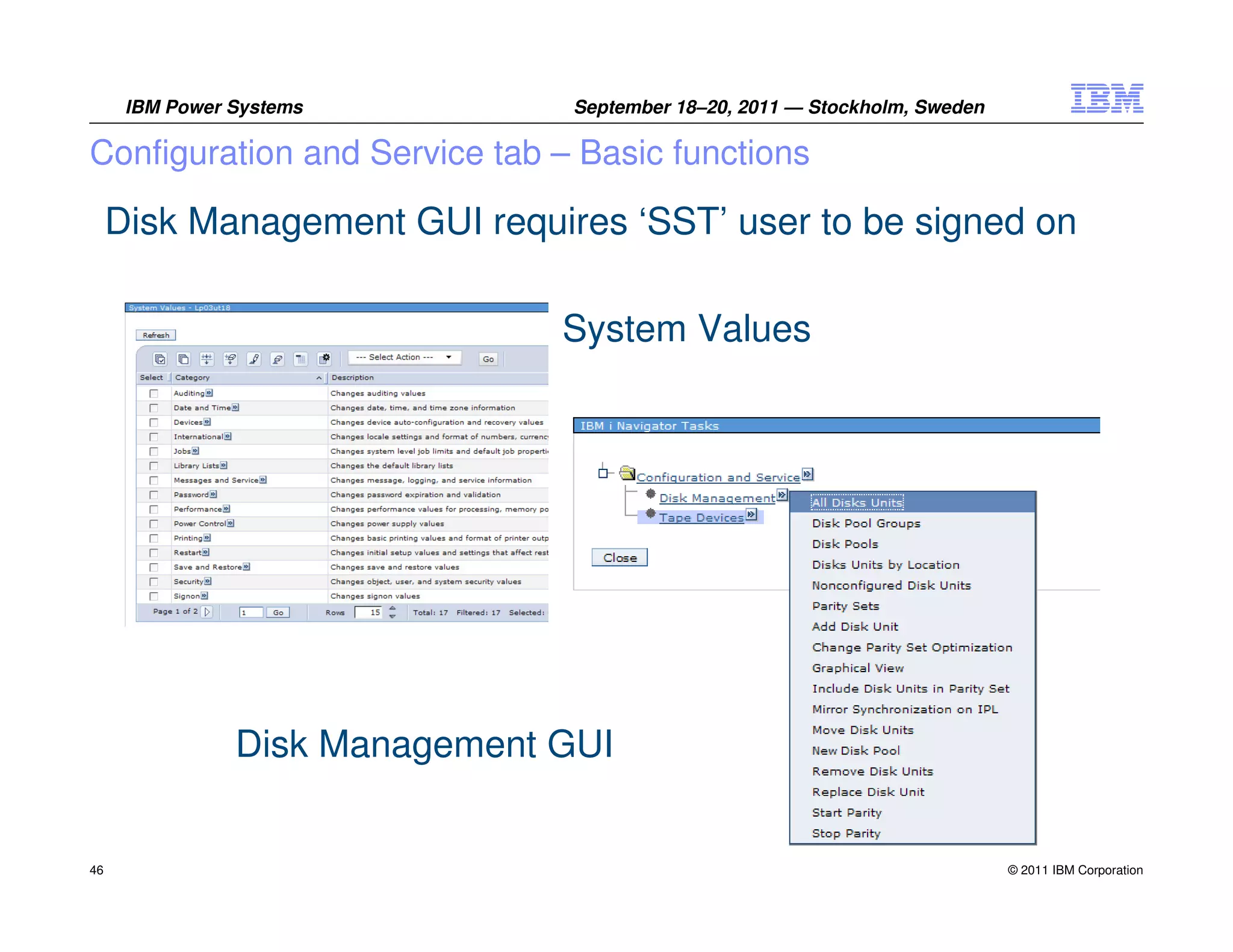Click the Refresh button
1233x952 pixels.
pyautogui.click(x=156, y=335)
